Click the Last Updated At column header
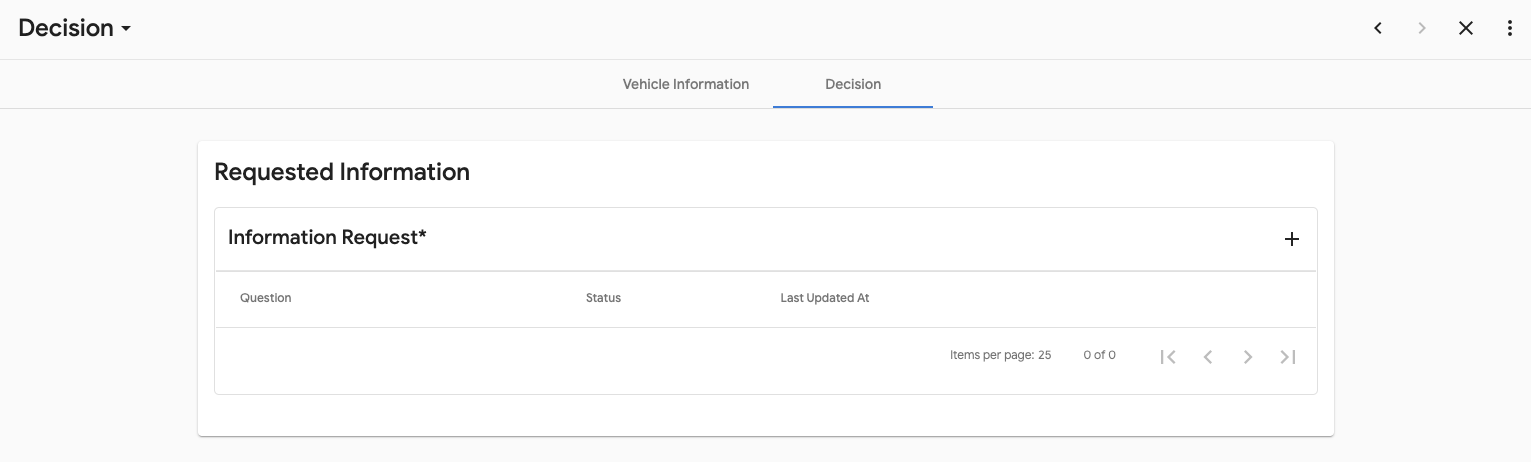 tap(824, 298)
